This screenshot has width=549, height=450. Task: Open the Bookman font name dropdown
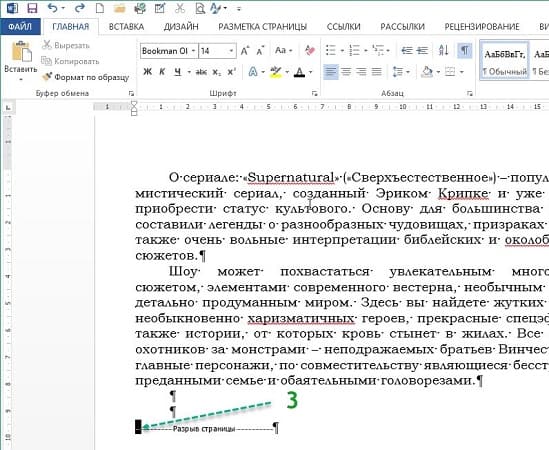click(193, 51)
